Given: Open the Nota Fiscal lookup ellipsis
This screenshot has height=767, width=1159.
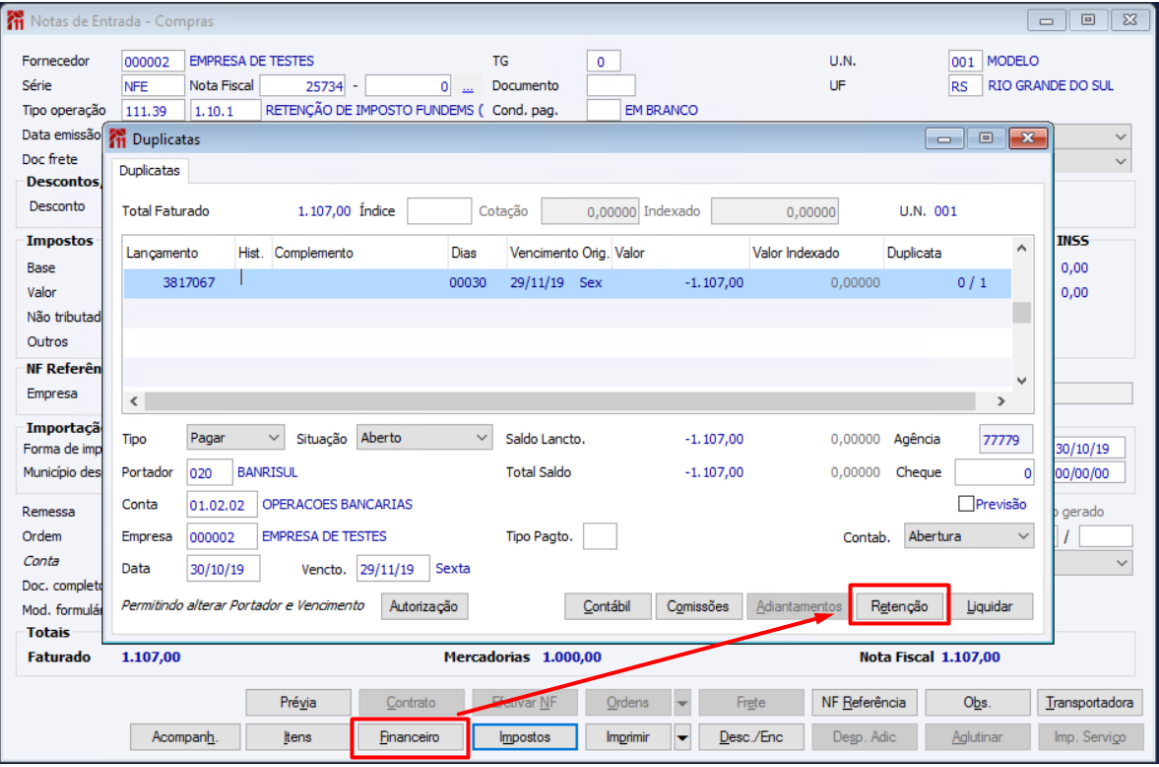Looking at the screenshot, I should pos(467,87).
